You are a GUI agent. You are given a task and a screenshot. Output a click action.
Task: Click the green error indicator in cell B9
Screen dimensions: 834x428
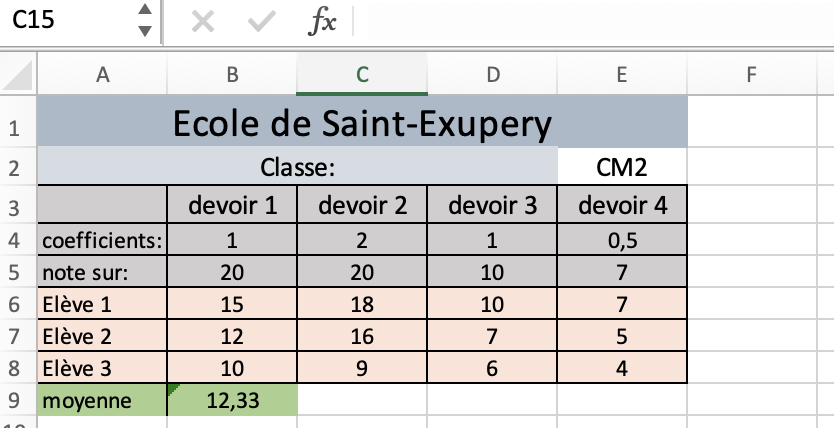[x=173, y=389]
